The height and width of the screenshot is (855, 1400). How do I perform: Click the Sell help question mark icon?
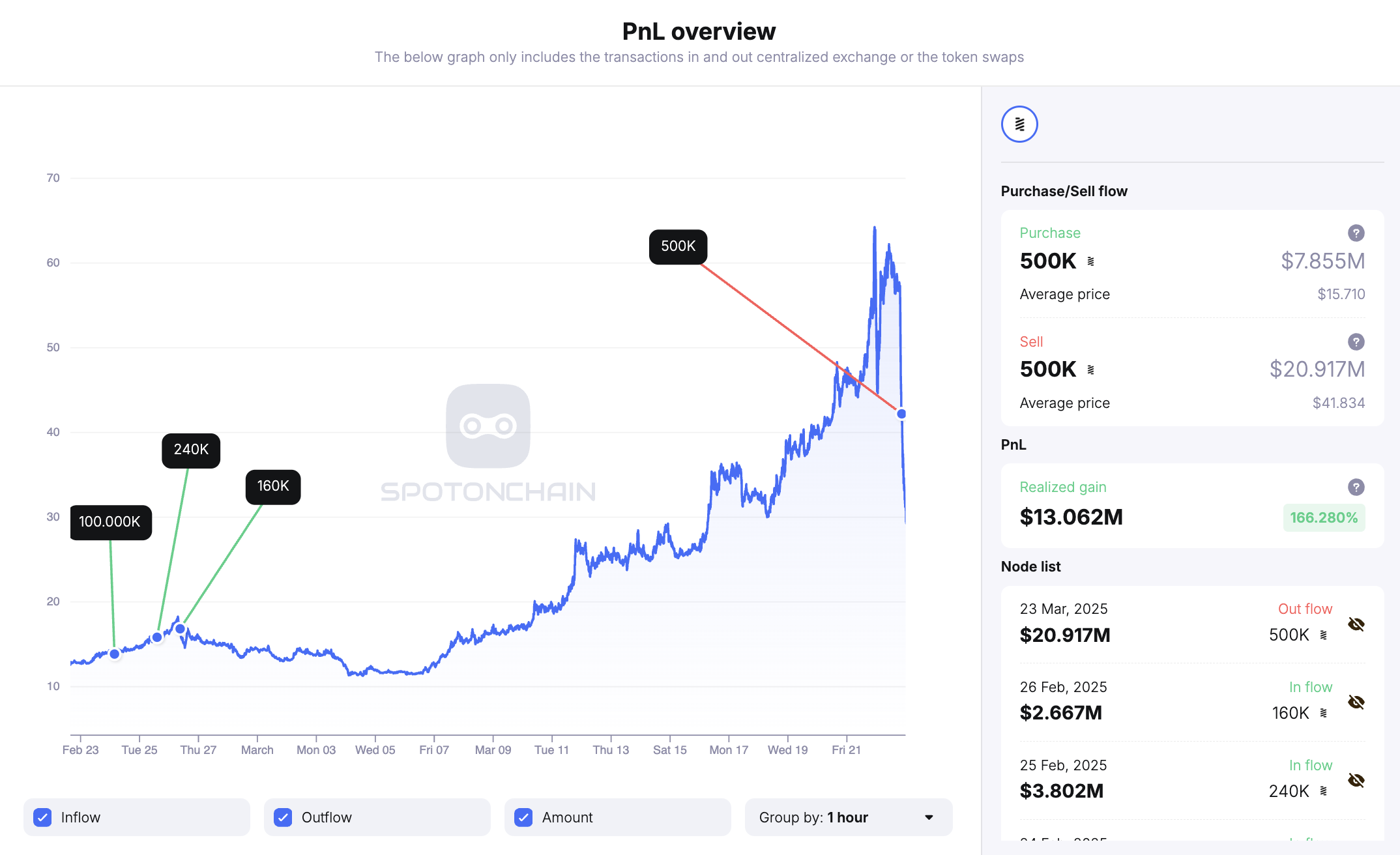pyautogui.click(x=1356, y=342)
